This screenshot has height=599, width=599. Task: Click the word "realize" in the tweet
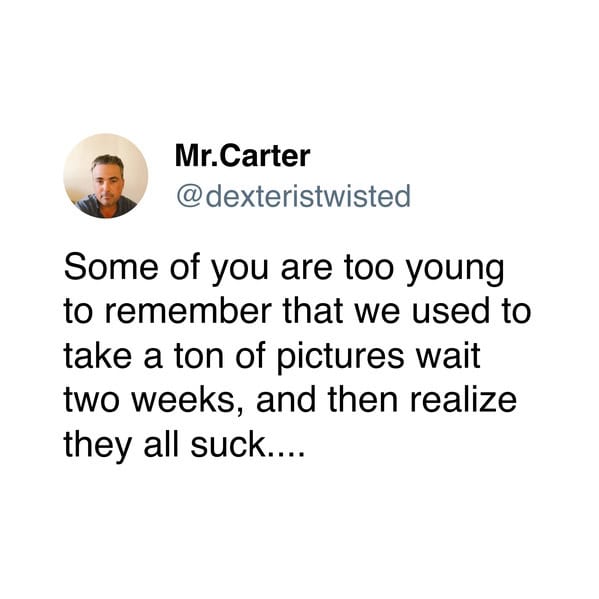tap(463, 400)
